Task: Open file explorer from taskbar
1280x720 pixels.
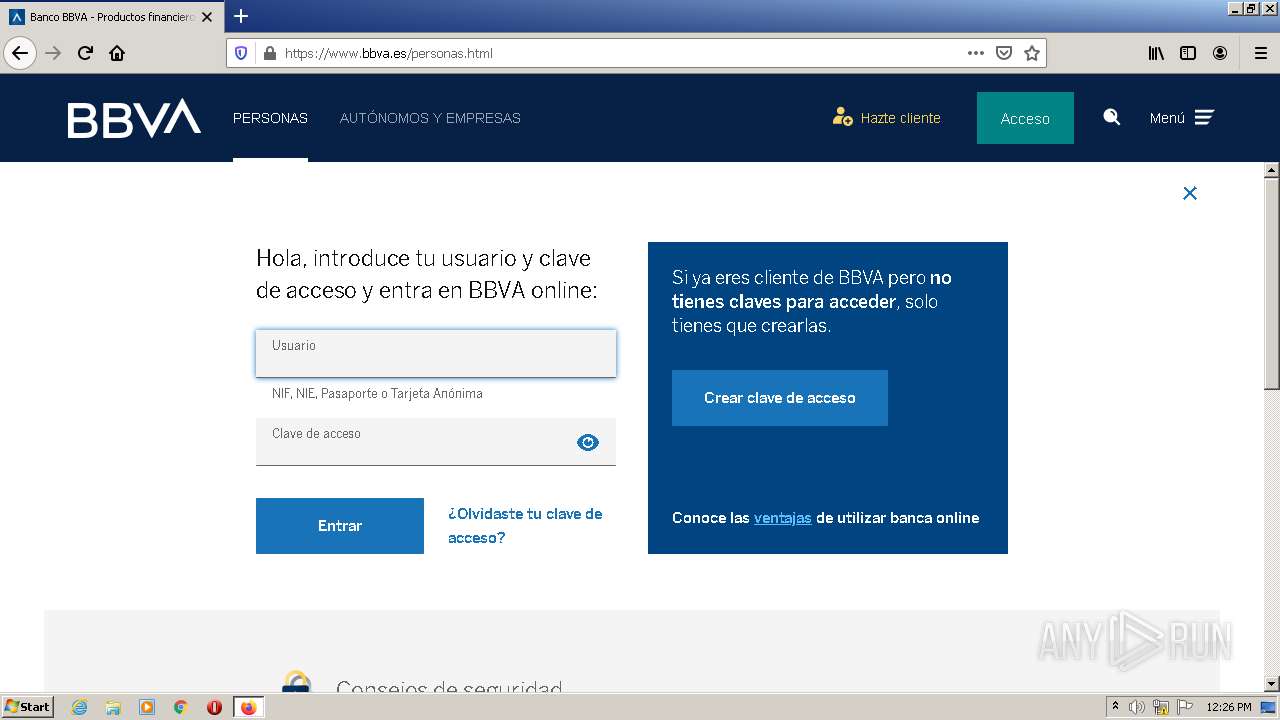Action: (113, 707)
